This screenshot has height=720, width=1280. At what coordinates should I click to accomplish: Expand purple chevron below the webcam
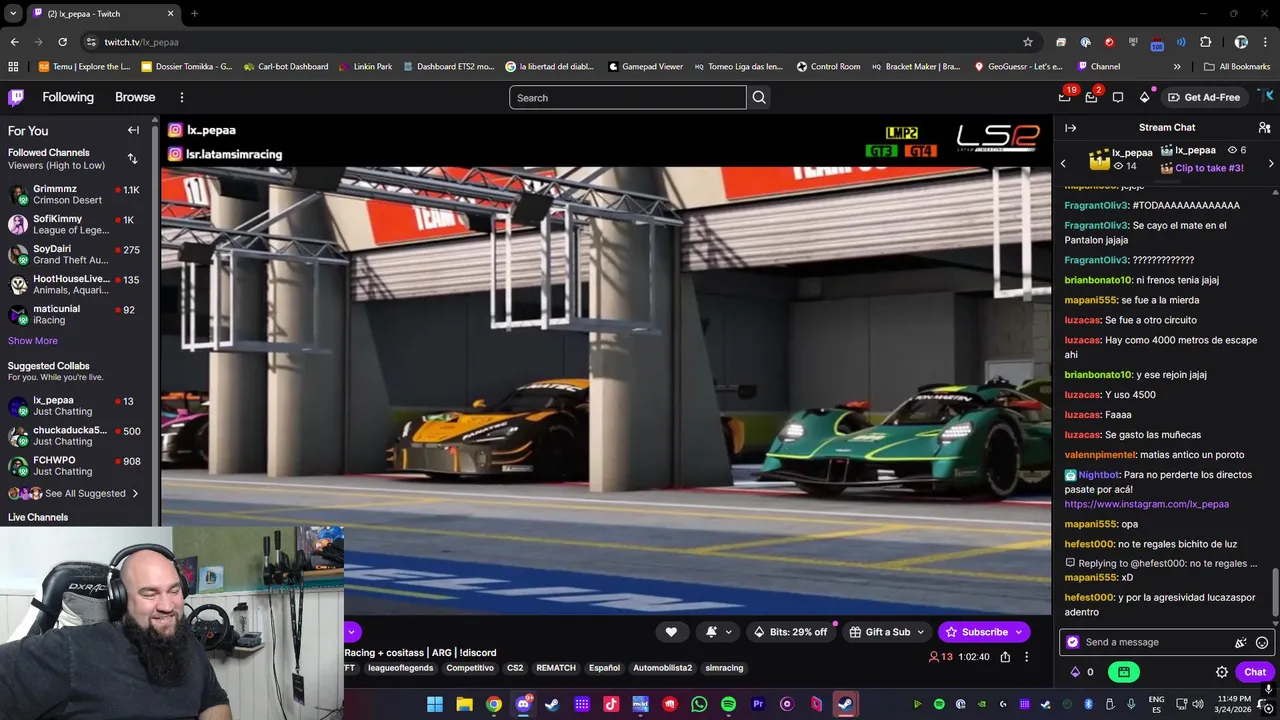[351, 632]
